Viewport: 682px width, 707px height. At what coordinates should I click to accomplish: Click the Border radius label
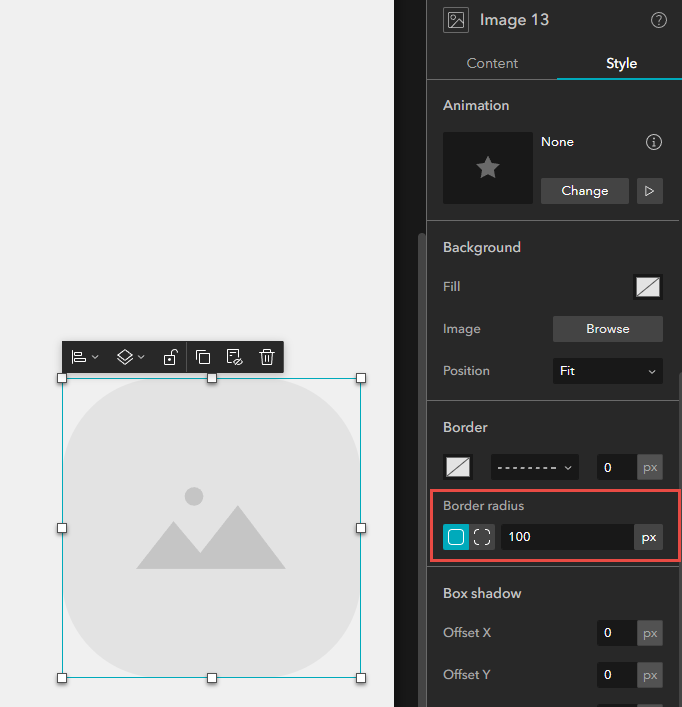(x=483, y=506)
